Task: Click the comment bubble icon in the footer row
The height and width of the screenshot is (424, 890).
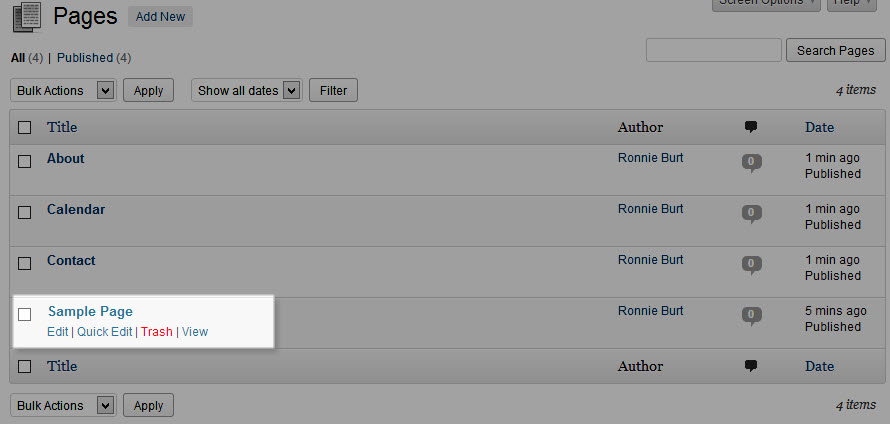Action: pos(751,366)
